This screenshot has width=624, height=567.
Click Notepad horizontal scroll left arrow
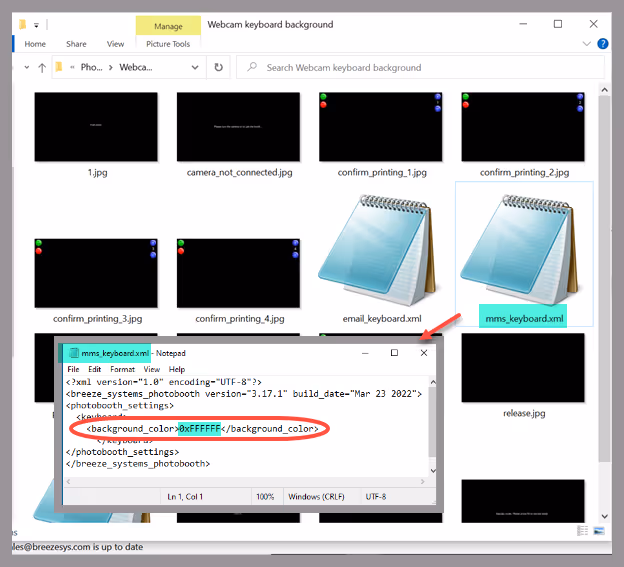(x=68, y=481)
